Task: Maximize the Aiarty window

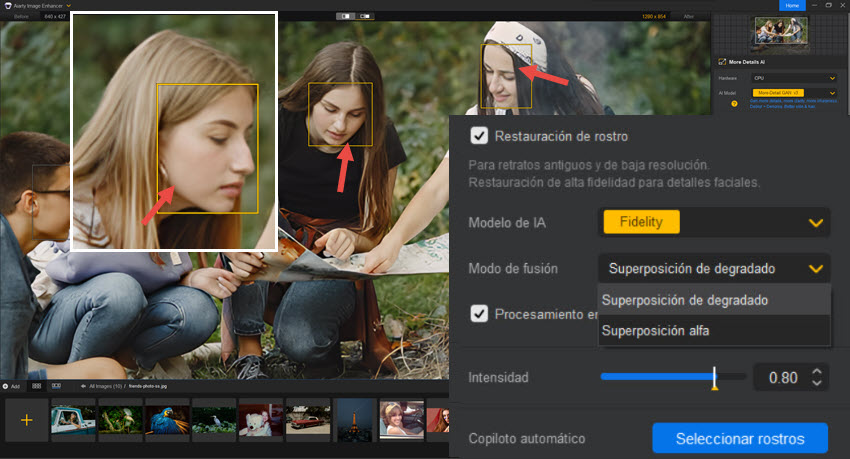Action: click(828, 5)
